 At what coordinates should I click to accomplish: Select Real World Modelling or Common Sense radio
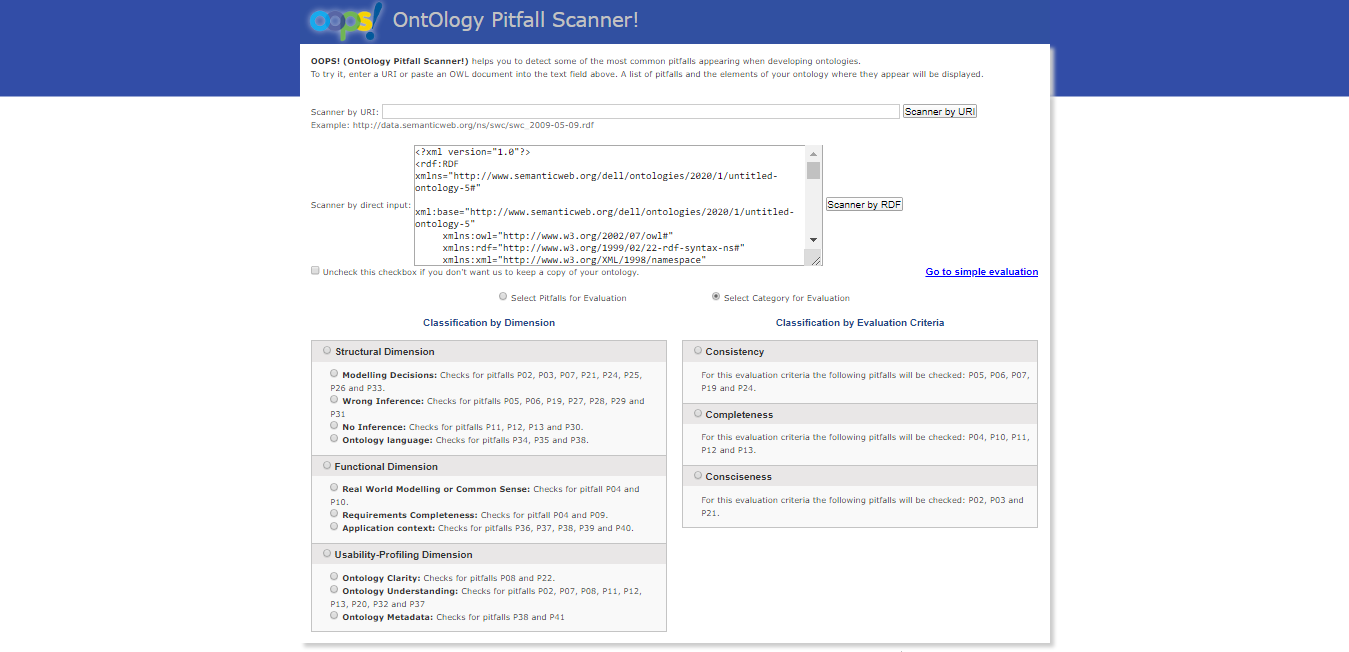pyautogui.click(x=334, y=488)
